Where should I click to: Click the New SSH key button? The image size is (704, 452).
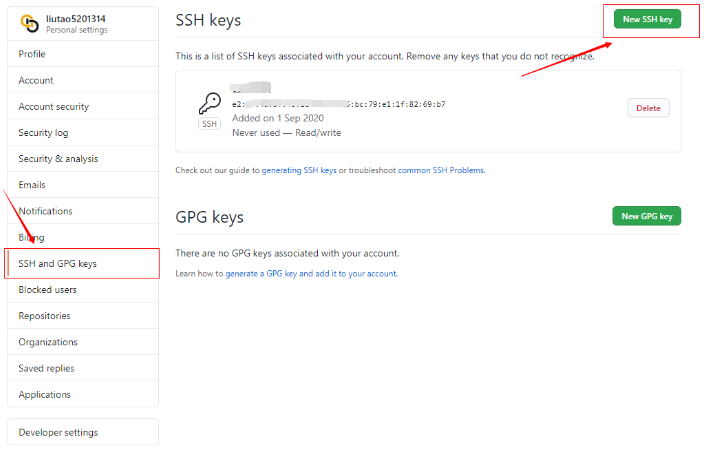(x=646, y=21)
